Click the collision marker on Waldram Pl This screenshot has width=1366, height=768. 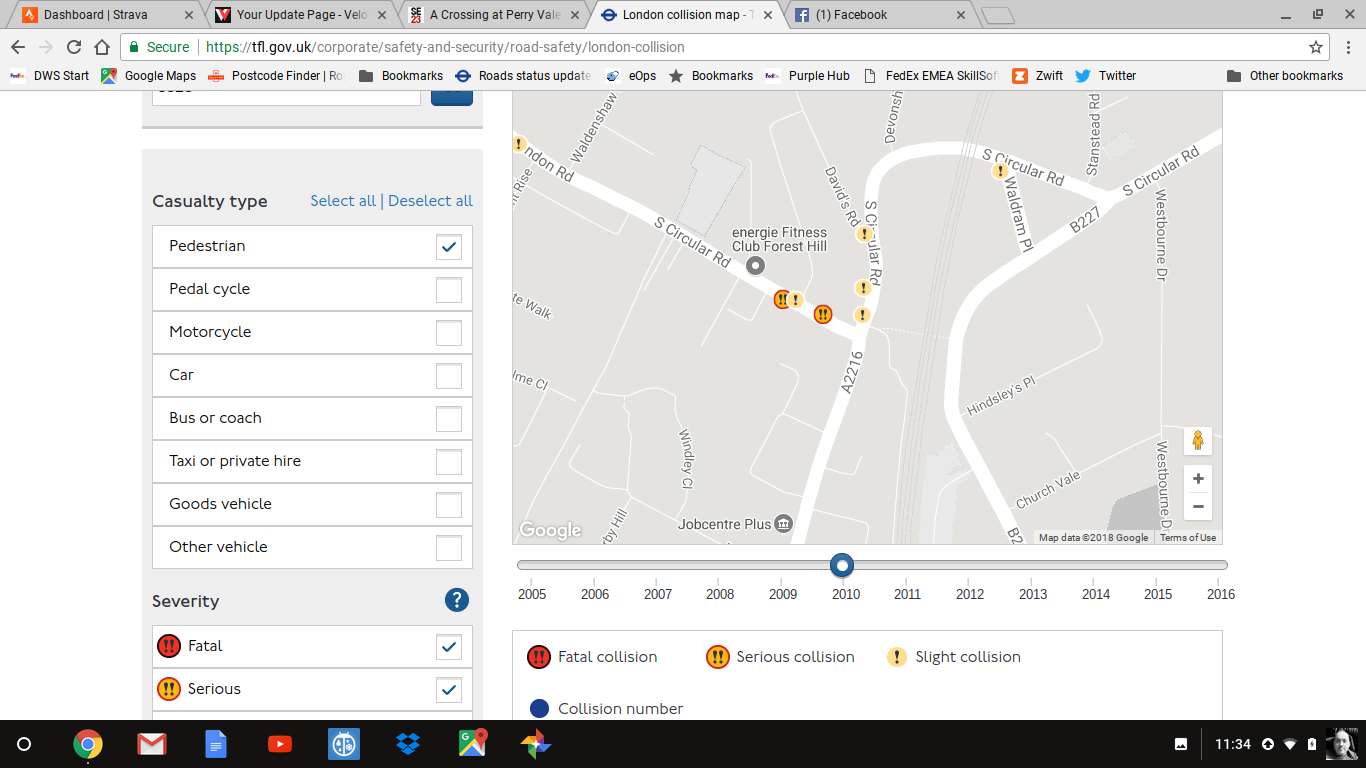click(999, 171)
